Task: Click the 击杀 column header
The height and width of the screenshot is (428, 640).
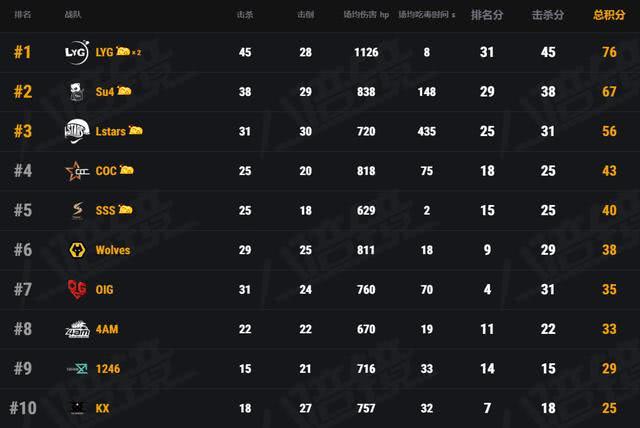Action: pos(245,16)
